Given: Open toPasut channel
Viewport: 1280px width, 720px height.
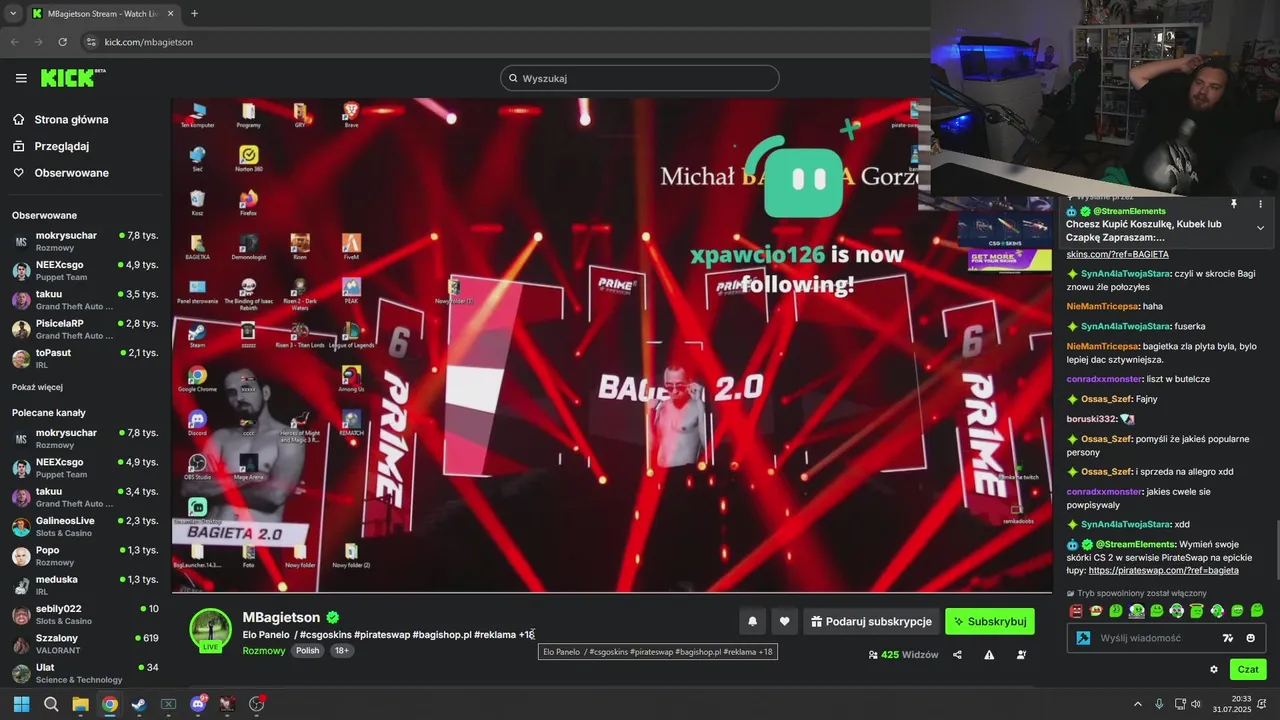Looking at the screenshot, I should tap(85, 358).
